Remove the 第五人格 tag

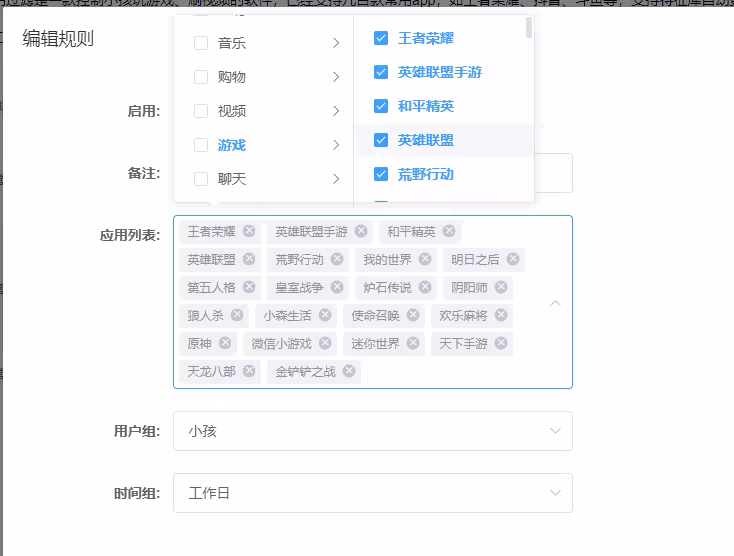tap(249, 287)
